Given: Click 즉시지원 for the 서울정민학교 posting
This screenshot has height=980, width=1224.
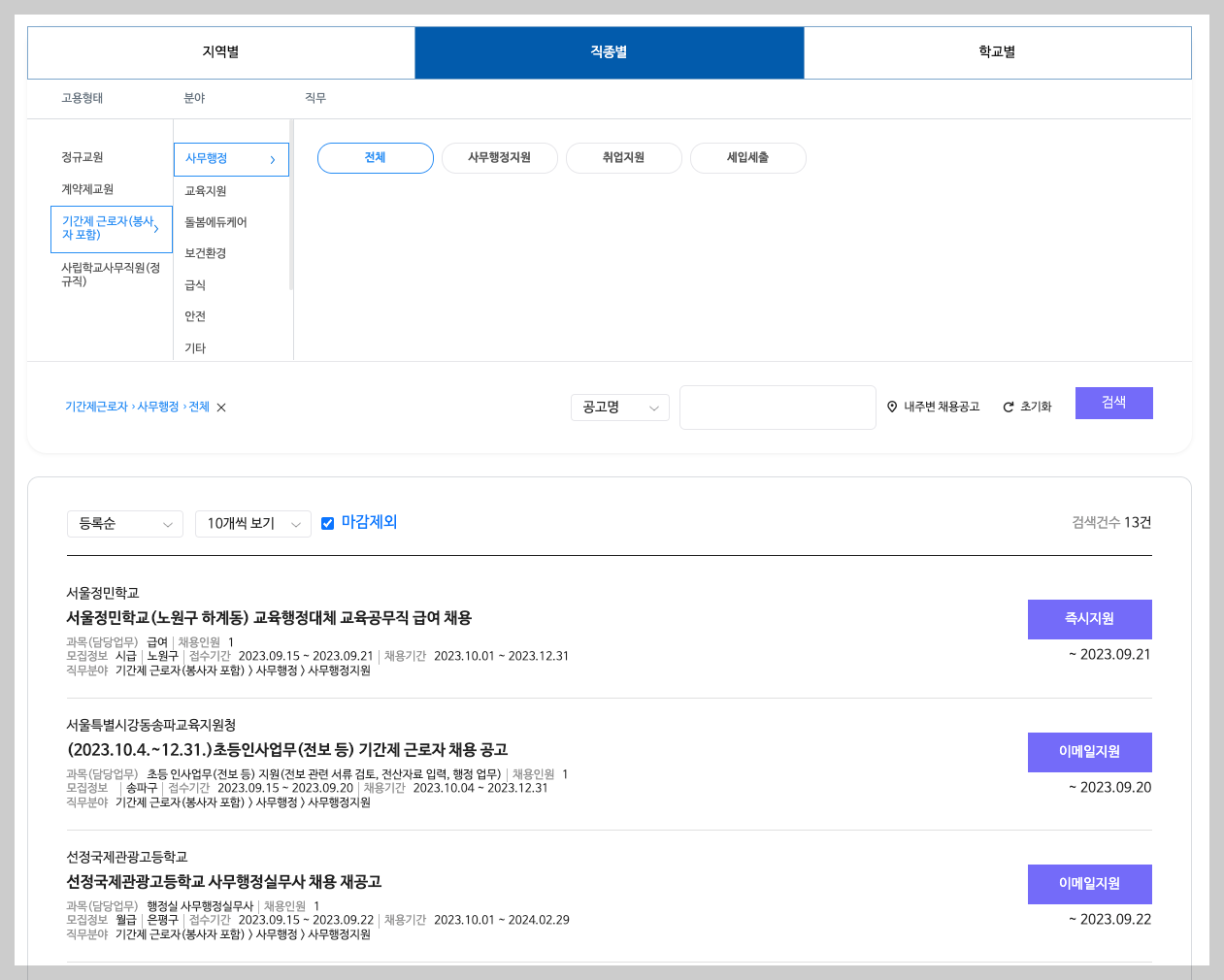Looking at the screenshot, I should pyautogui.click(x=1089, y=619).
